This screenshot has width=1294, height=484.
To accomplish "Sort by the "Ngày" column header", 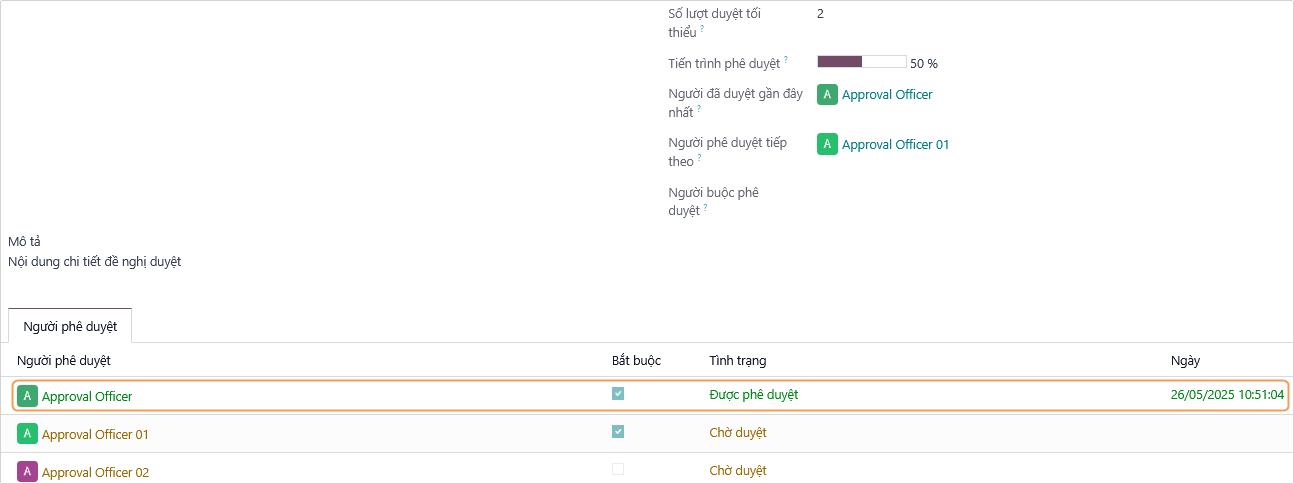I will tap(1185, 360).
